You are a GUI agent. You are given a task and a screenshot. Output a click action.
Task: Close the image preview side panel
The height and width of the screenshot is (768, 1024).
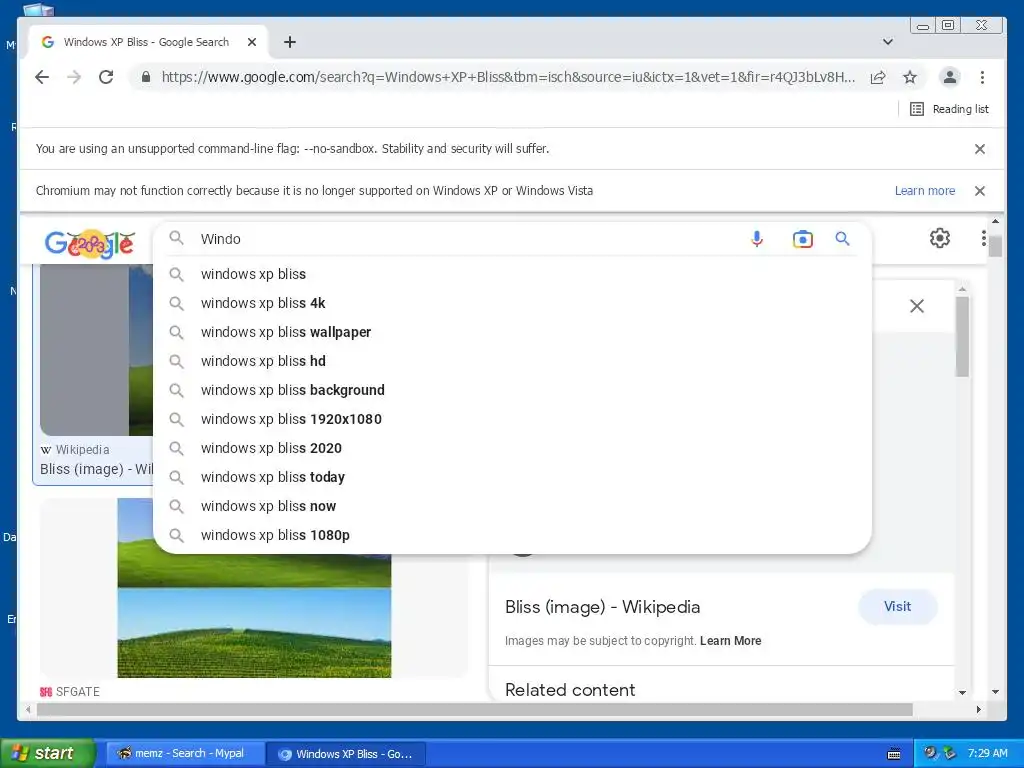(x=917, y=306)
